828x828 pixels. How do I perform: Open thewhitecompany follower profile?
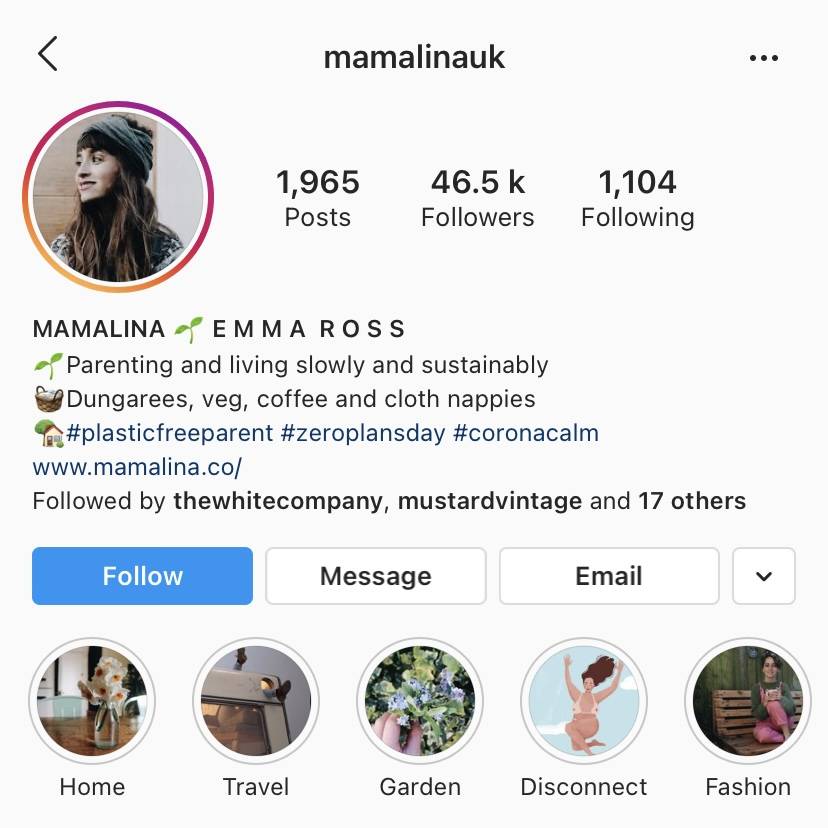(x=278, y=501)
